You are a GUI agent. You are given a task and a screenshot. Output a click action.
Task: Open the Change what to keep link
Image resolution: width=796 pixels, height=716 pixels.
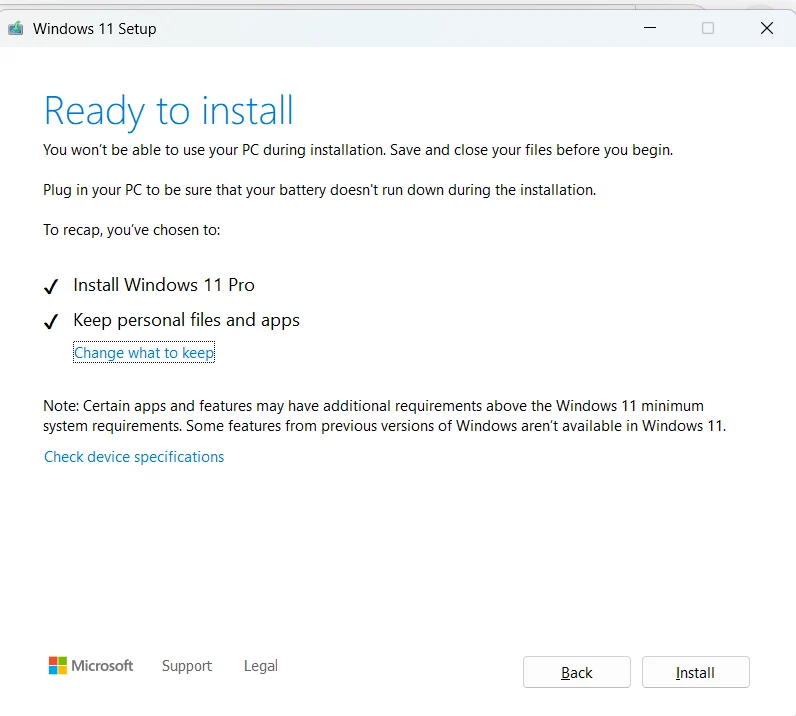[144, 352]
